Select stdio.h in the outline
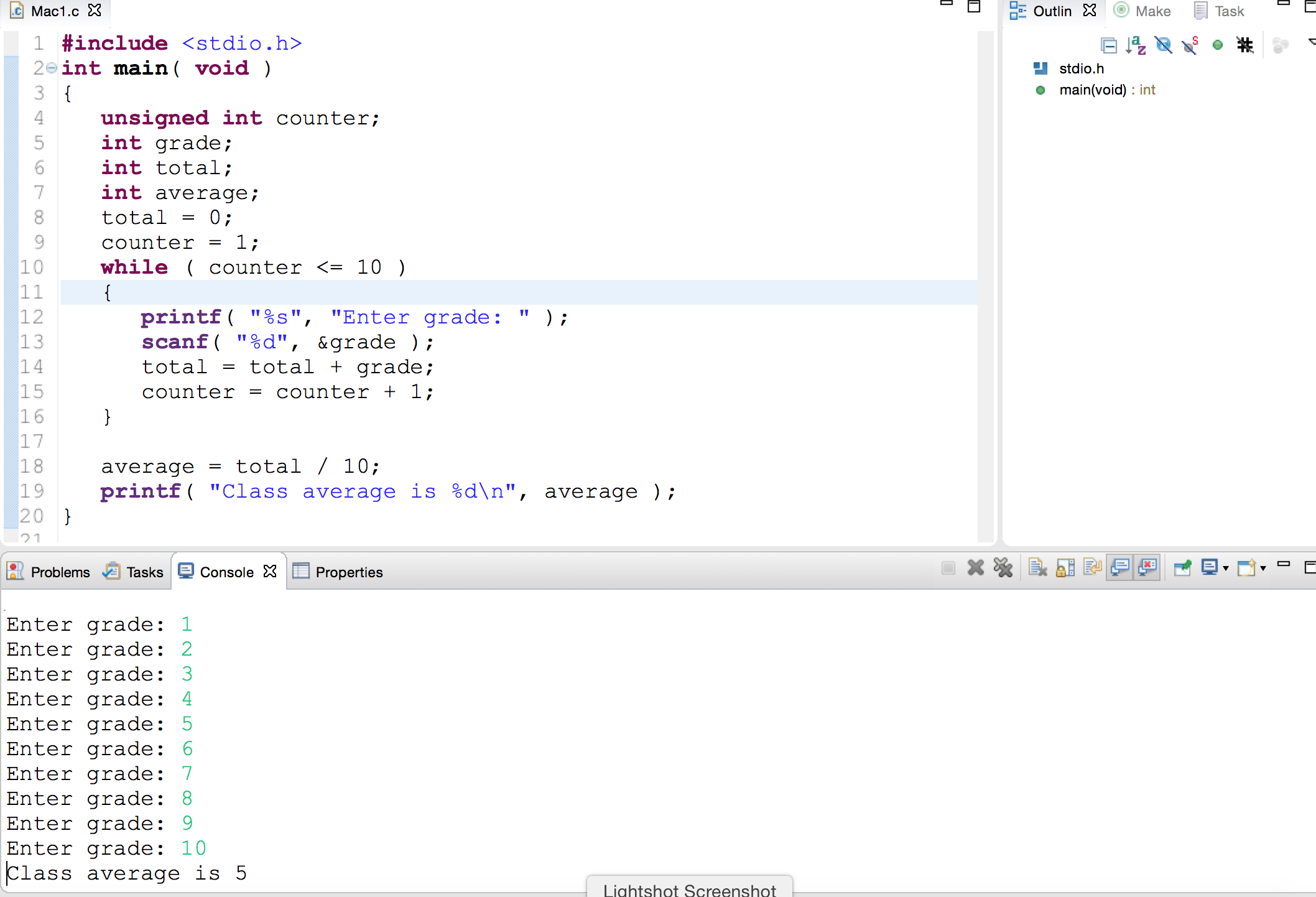This screenshot has width=1316, height=897. pyautogui.click(x=1082, y=68)
